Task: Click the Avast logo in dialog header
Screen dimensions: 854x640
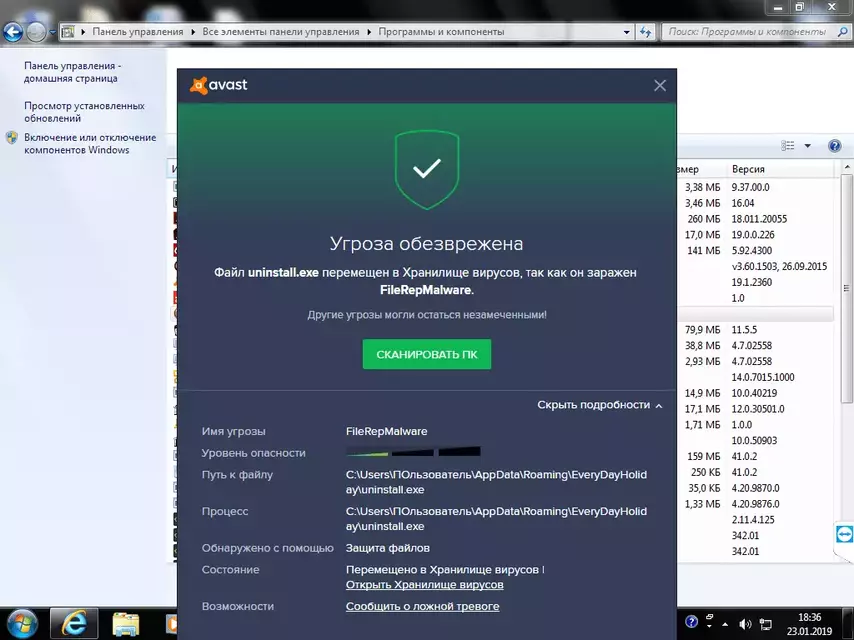Action: pos(218,85)
